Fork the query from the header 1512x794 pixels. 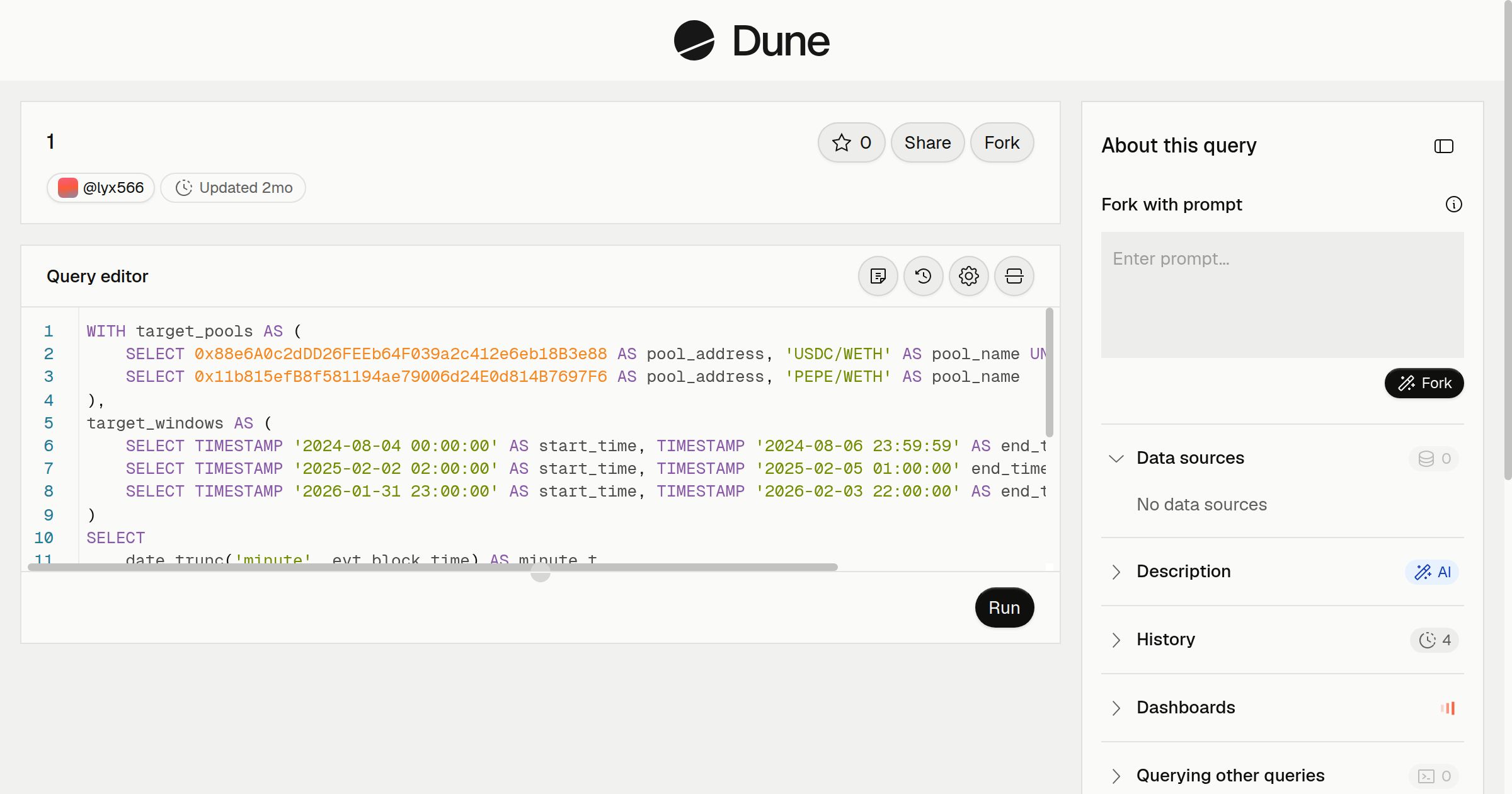coord(1002,142)
